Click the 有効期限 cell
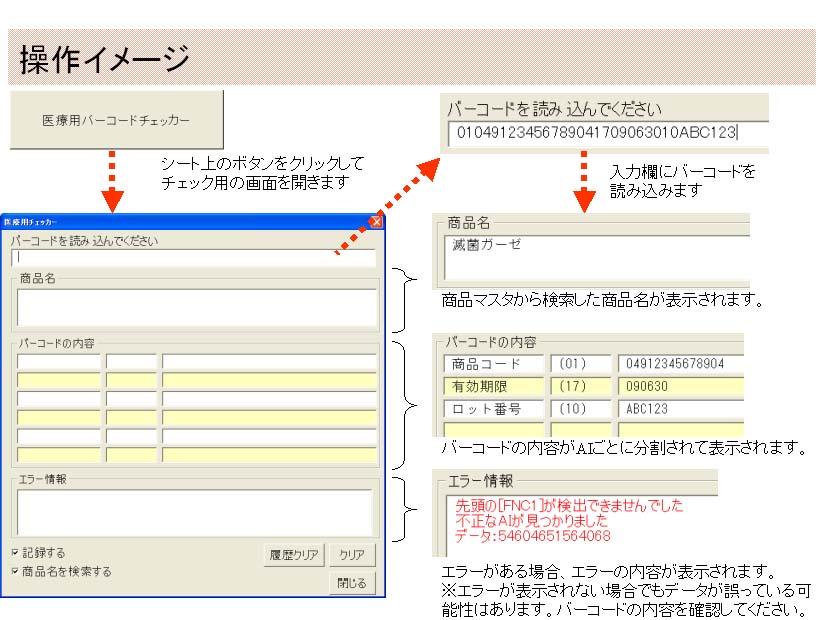Screen dimensions: 822x620 (x=493, y=386)
